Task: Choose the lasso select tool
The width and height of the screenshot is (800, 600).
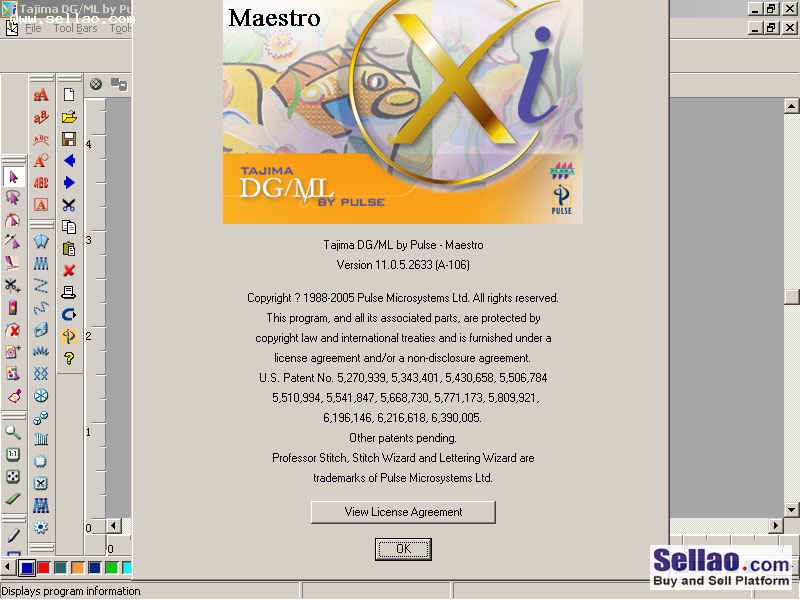Action: point(13,198)
